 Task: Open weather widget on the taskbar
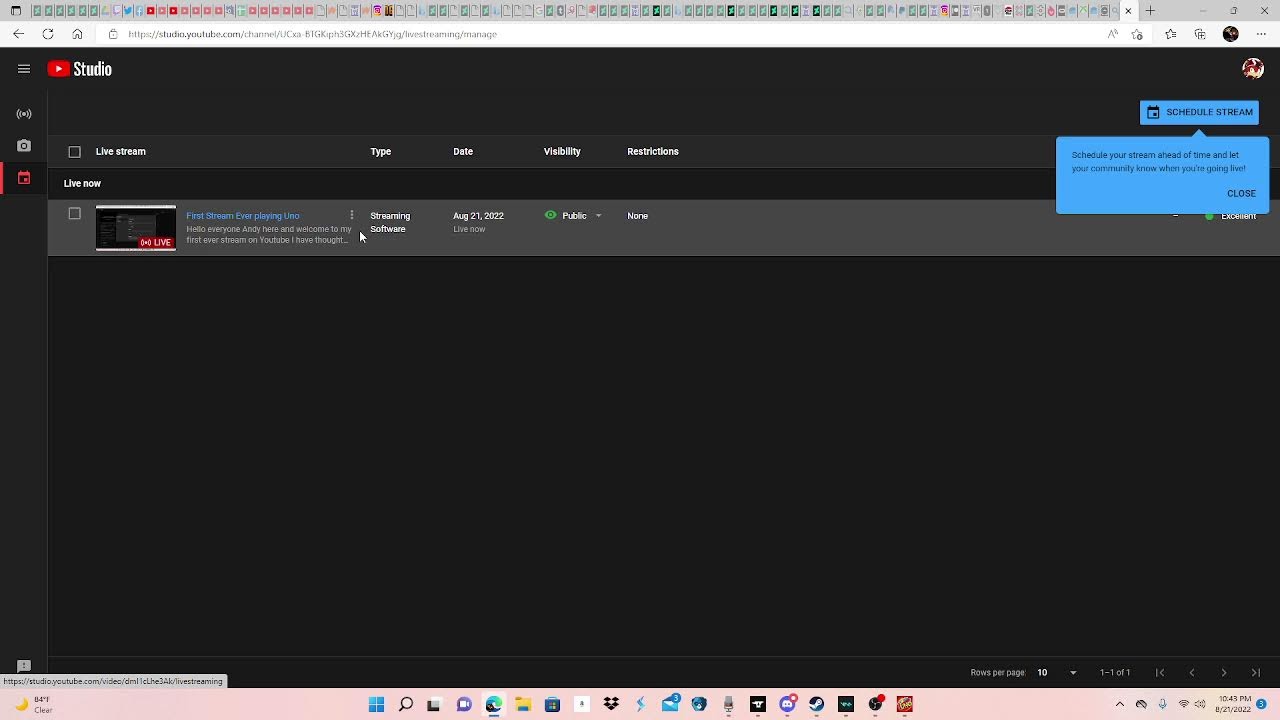pos(32,705)
